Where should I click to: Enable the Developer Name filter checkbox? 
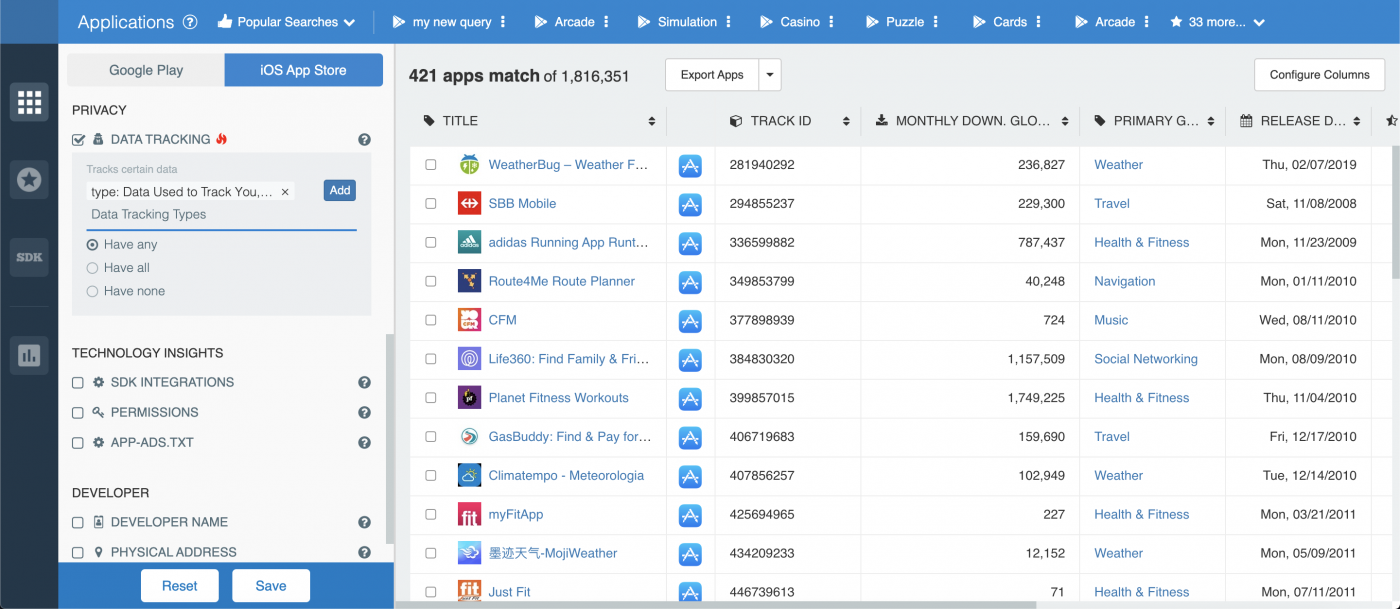pyautogui.click(x=78, y=523)
